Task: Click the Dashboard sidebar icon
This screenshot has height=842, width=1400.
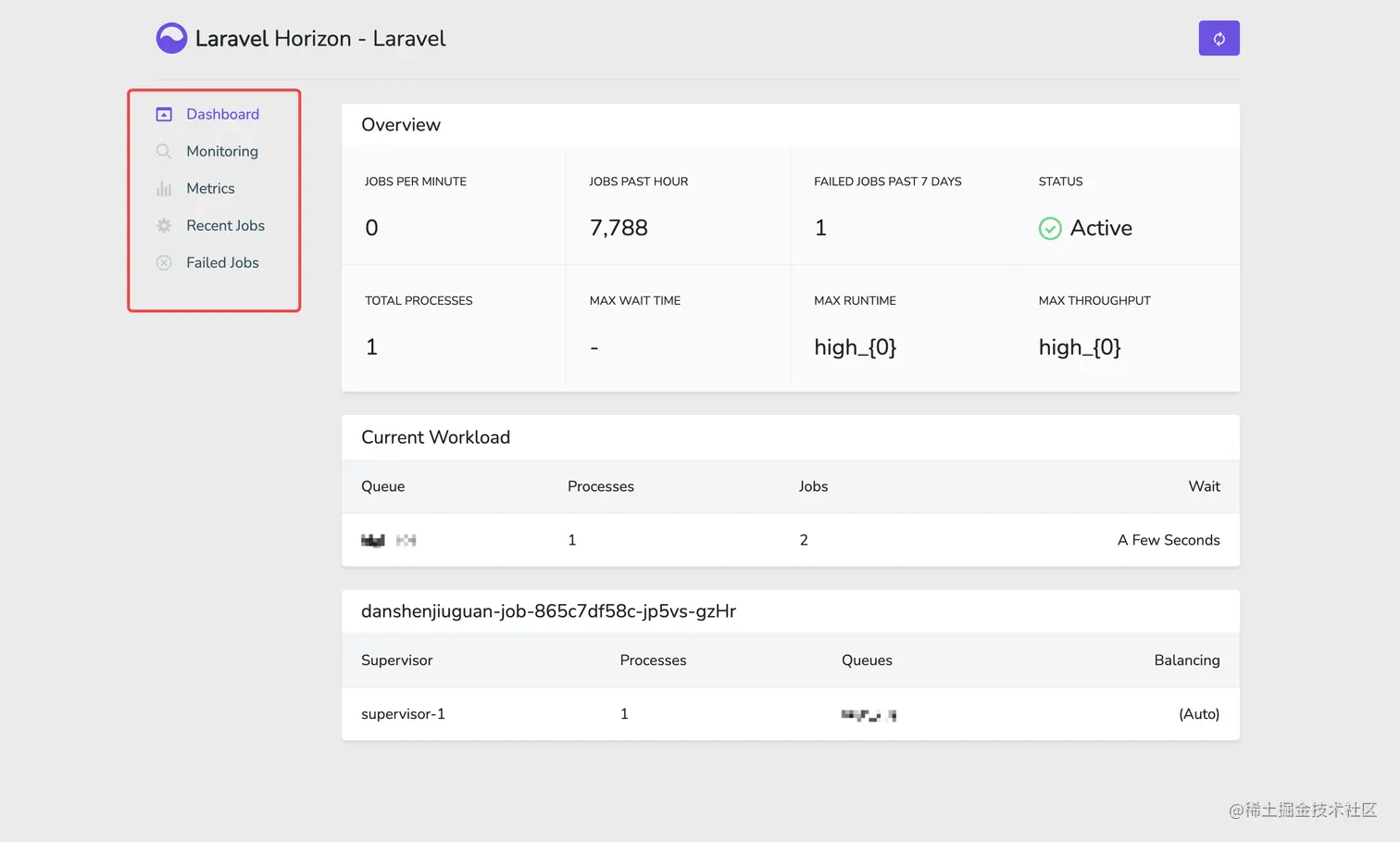Action: click(x=164, y=114)
